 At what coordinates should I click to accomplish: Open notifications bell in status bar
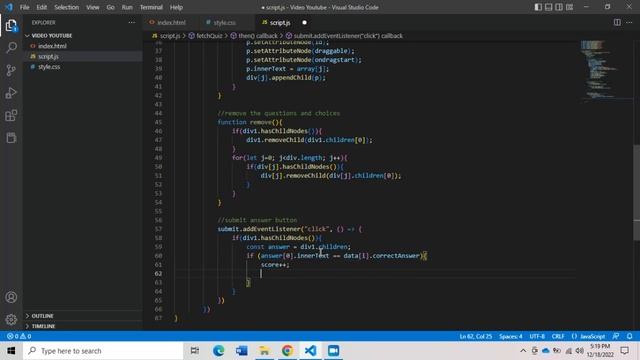coord(629,336)
